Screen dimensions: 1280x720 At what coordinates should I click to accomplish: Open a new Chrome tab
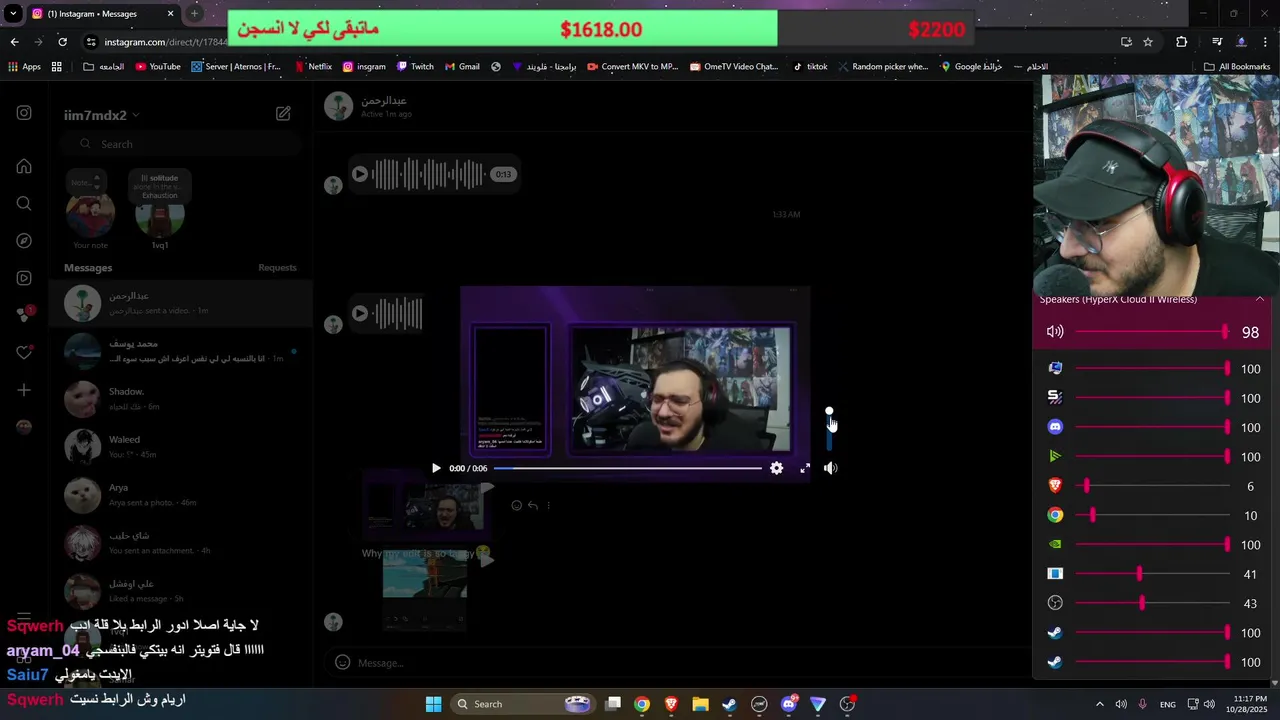point(195,14)
